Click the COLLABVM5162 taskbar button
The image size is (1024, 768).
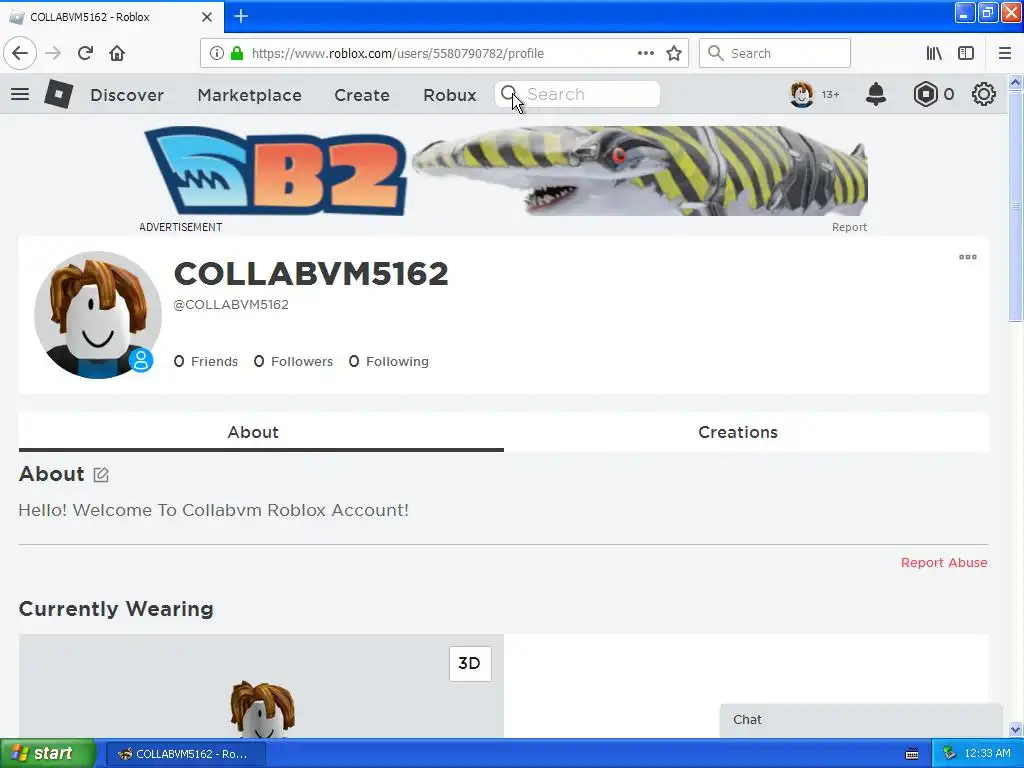[186, 754]
